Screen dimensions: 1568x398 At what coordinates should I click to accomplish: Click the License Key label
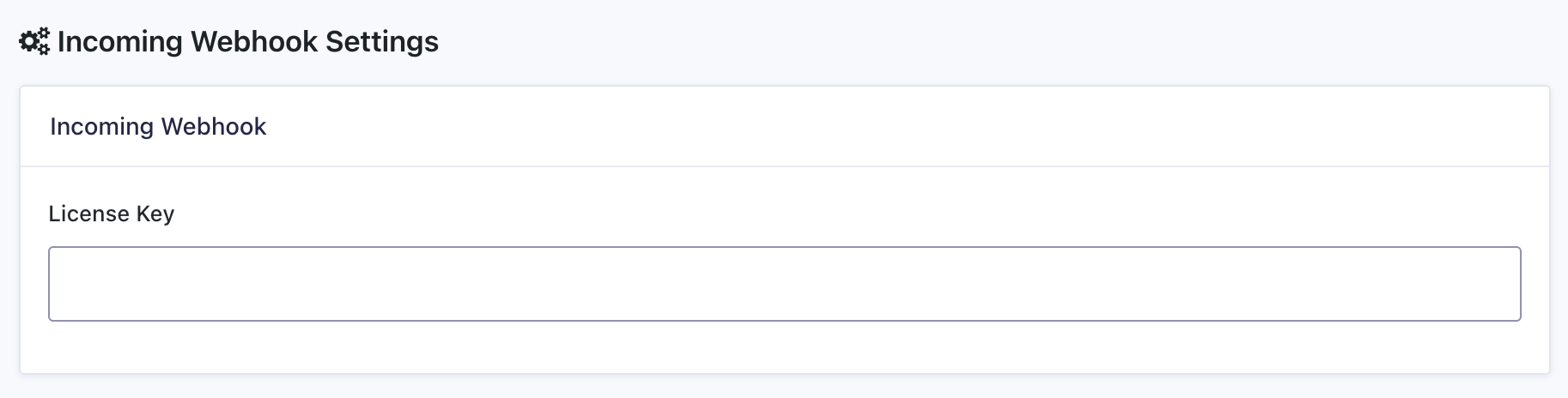point(112,214)
